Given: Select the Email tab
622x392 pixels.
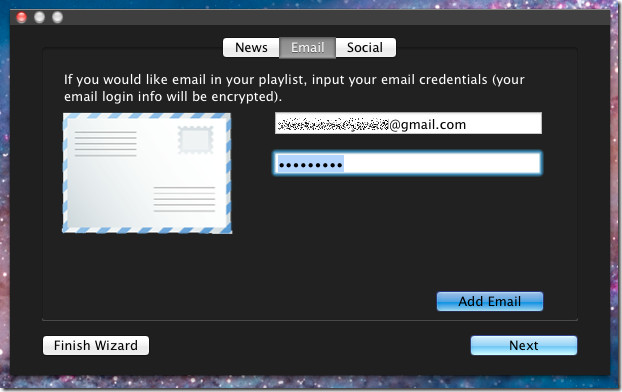Looking at the screenshot, I should click(308, 48).
